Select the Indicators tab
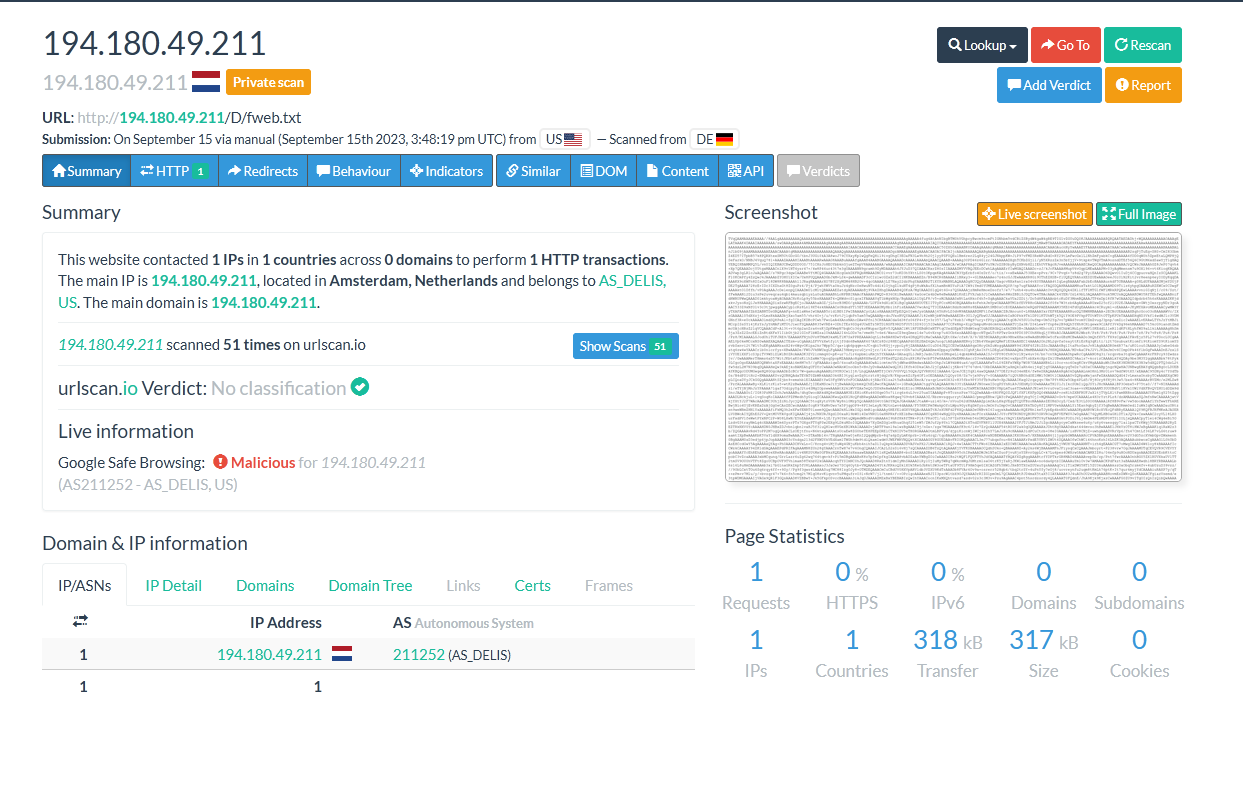 446,171
